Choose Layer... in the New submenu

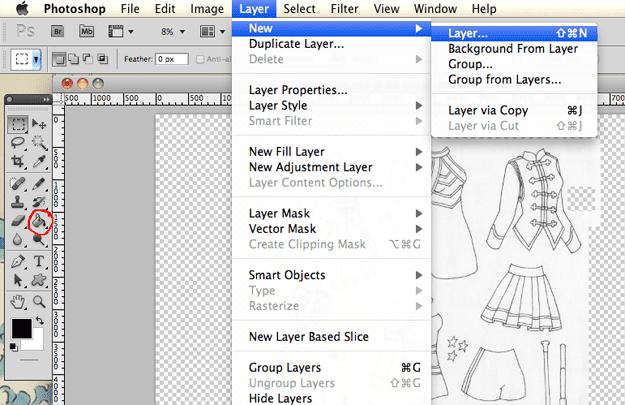[x=514, y=33]
